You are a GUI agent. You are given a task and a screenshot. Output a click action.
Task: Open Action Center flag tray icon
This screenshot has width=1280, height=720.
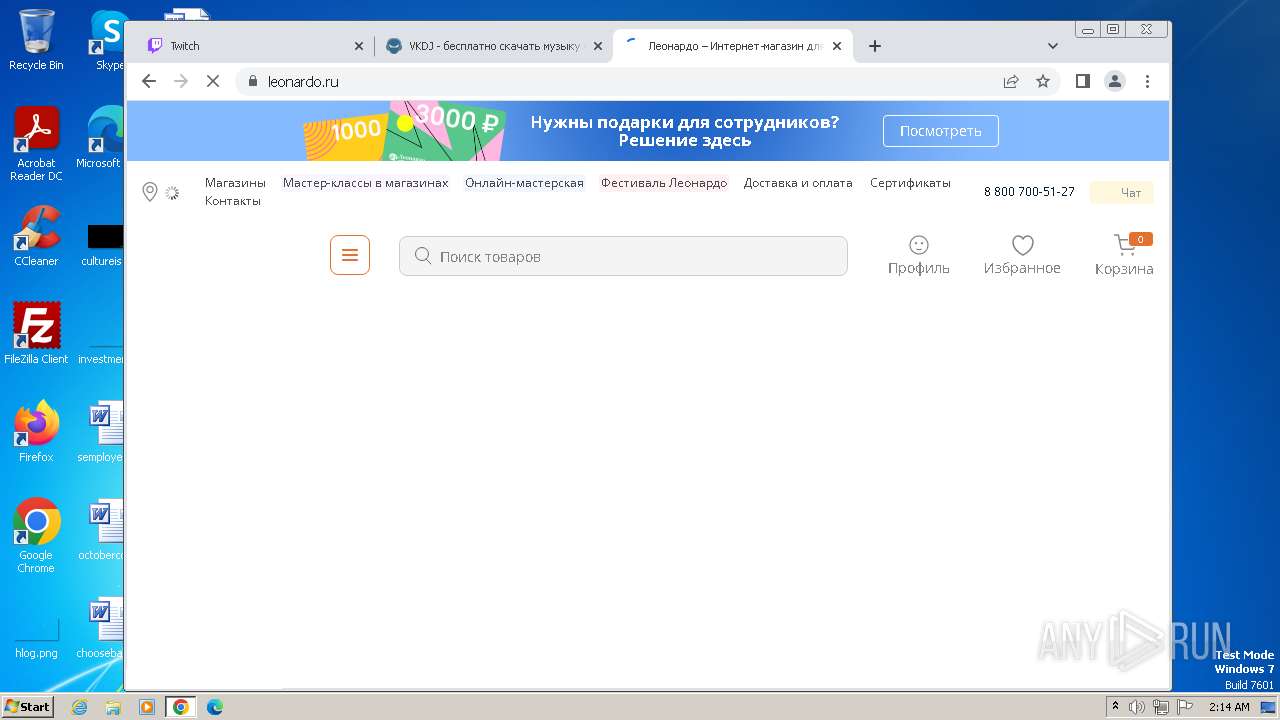(x=1184, y=707)
